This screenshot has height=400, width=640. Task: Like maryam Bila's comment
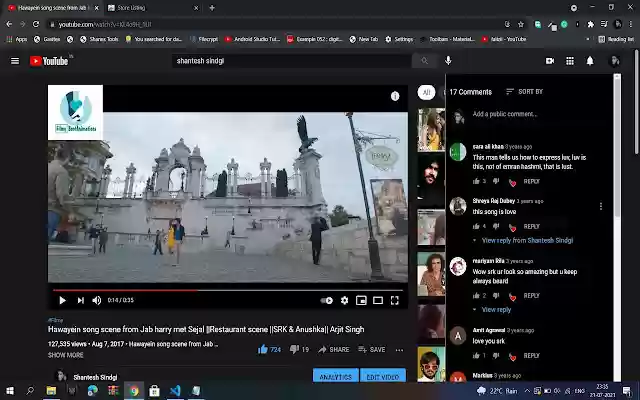click(476, 296)
